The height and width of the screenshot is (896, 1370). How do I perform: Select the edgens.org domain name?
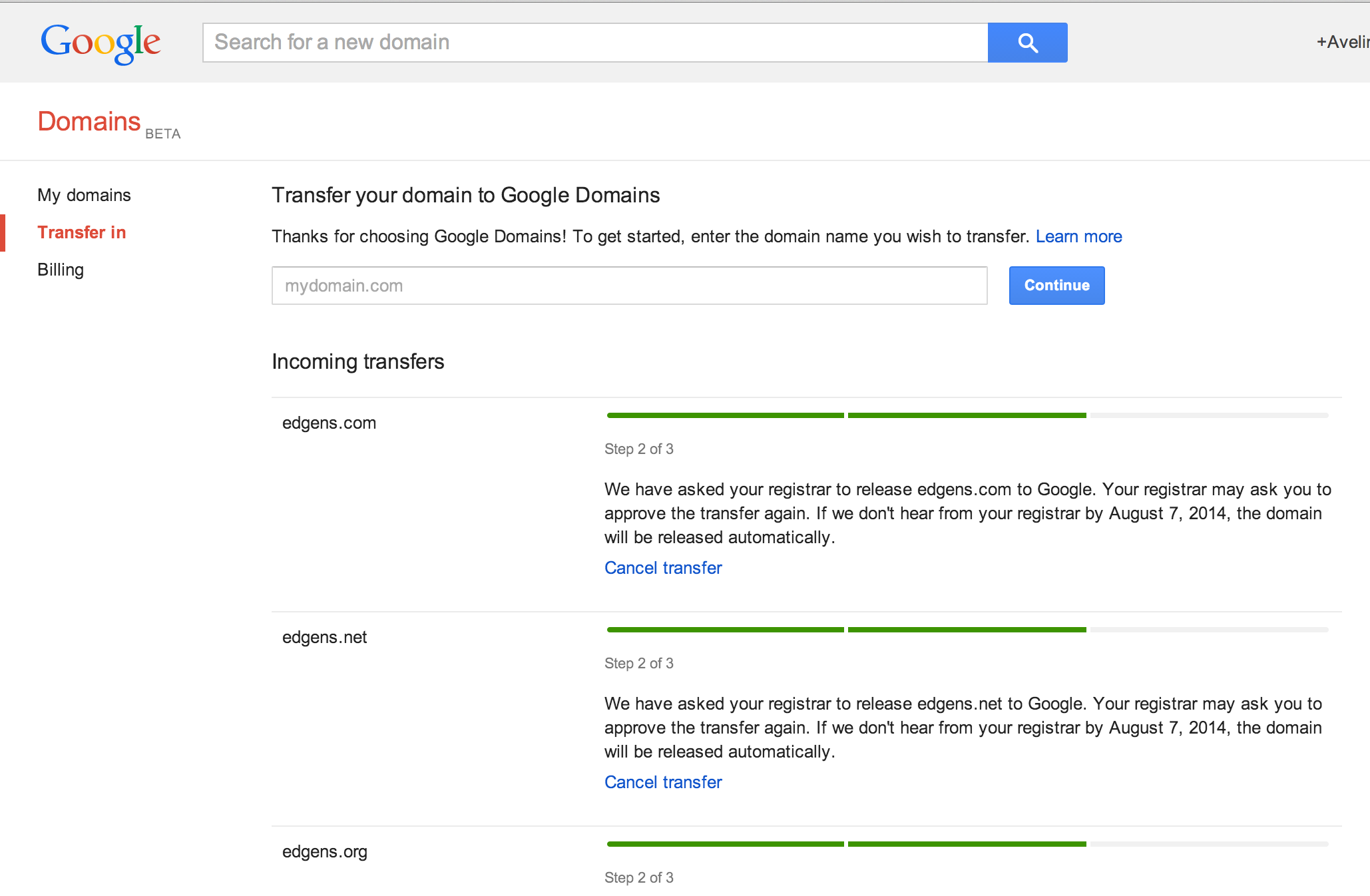[324, 852]
